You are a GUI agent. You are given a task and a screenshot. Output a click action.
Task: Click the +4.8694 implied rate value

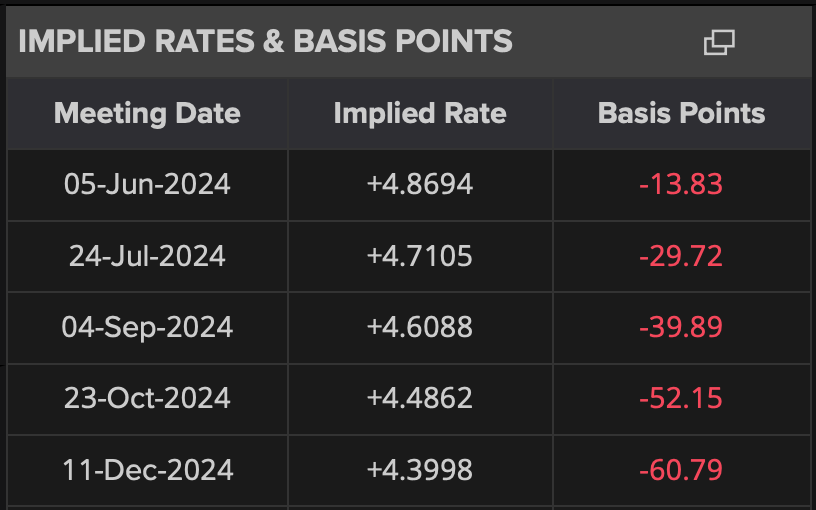tap(420, 185)
